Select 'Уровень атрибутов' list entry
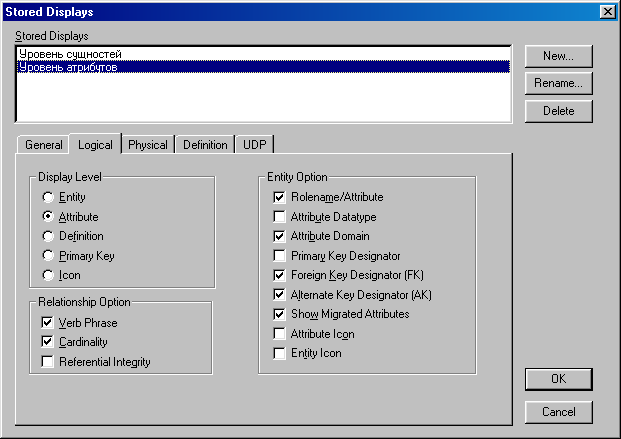This screenshot has width=621, height=439. 263,67
